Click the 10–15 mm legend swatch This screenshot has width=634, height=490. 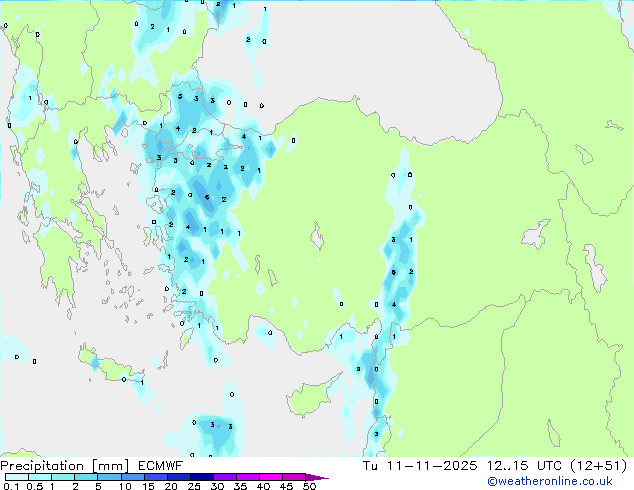click(132, 477)
